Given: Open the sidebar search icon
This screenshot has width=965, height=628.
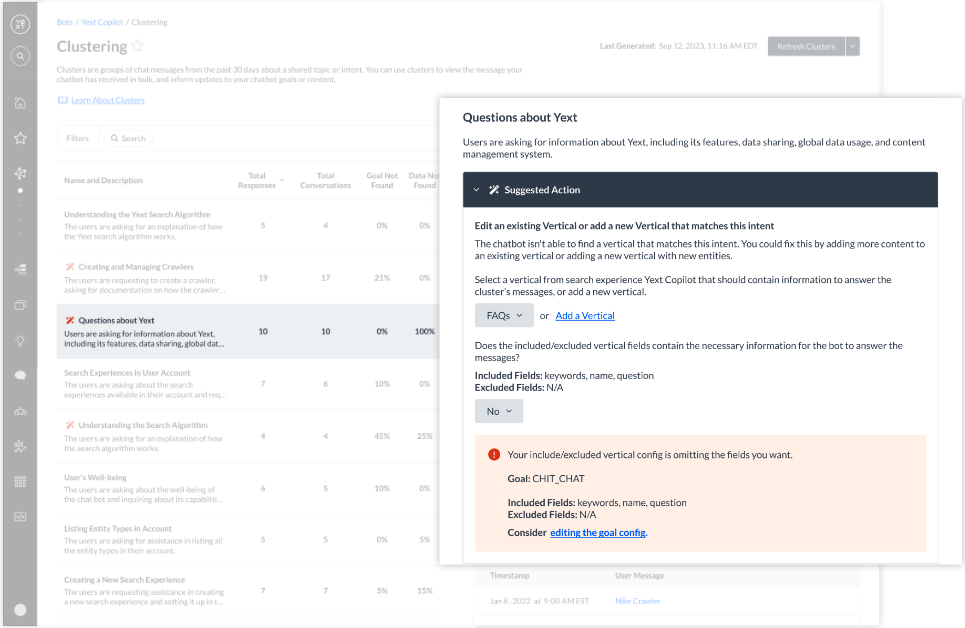Looking at the screenshot, I should 20,56.
